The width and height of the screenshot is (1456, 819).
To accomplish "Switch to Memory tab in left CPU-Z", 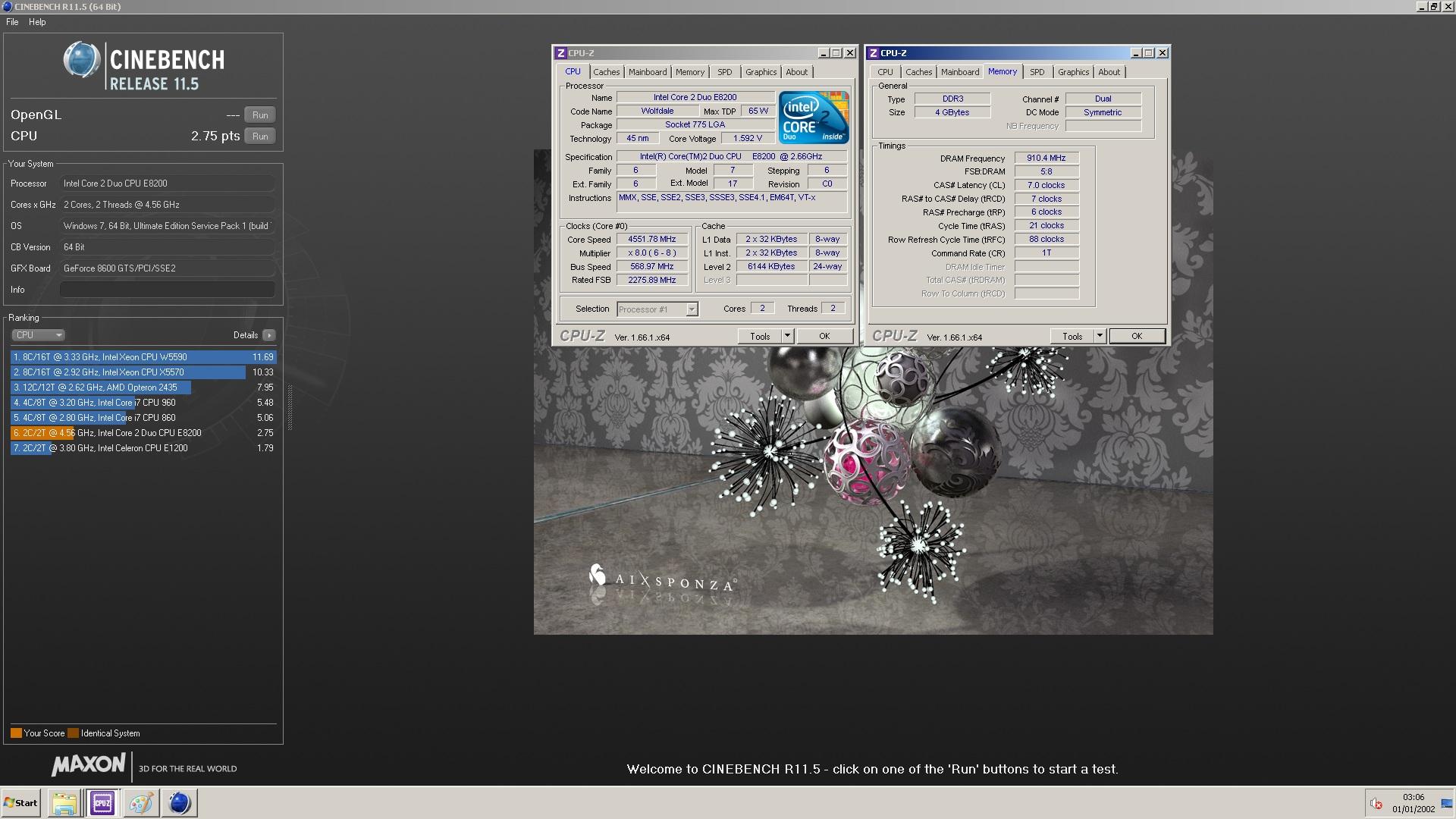I will click(x=690, y=72).
